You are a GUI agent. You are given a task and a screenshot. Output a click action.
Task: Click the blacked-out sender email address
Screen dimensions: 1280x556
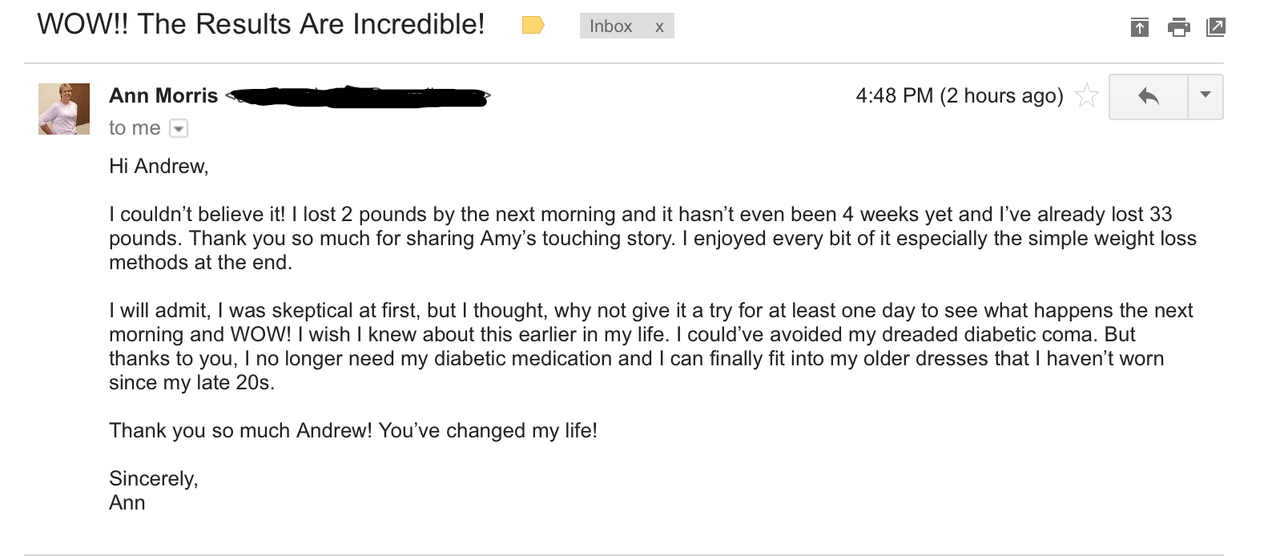tap(357, 97)
